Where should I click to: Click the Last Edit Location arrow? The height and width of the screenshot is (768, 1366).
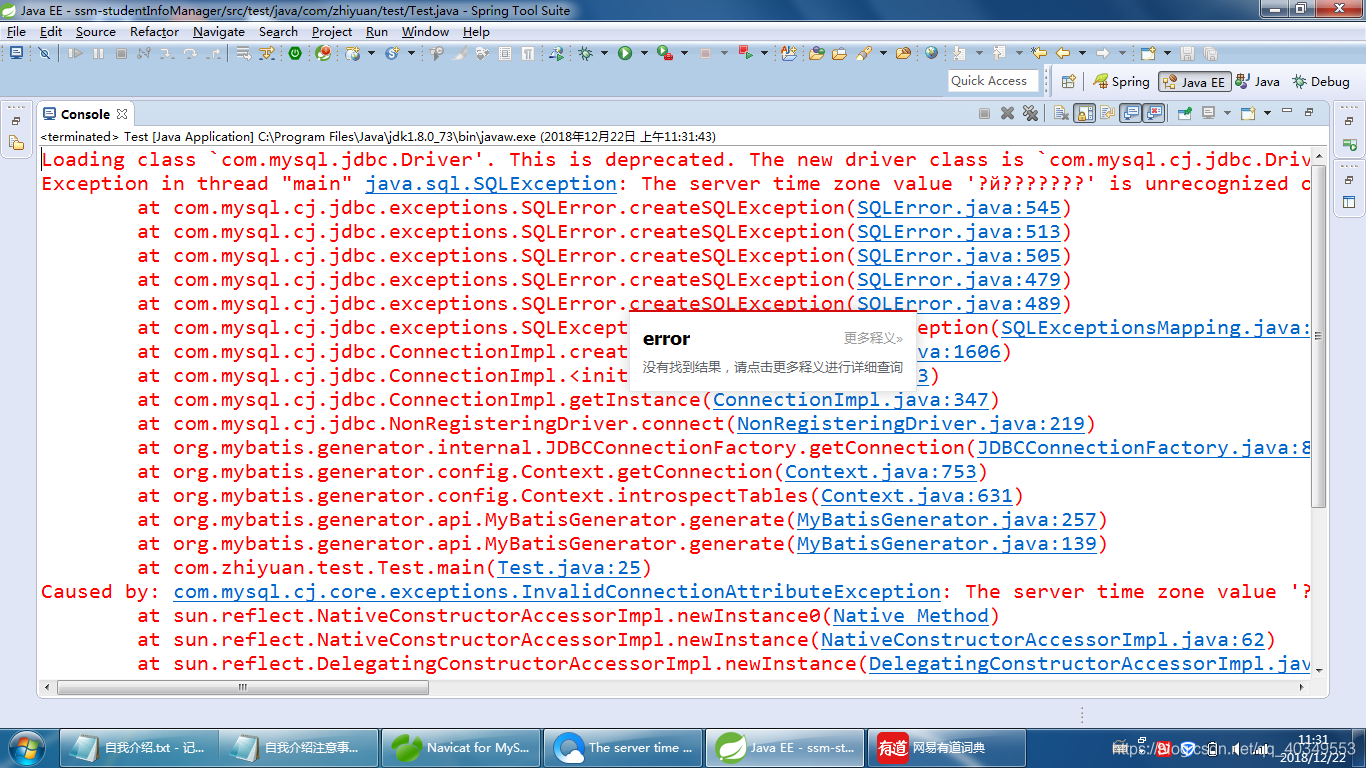pyautogui.click(x=1039, y=53)
